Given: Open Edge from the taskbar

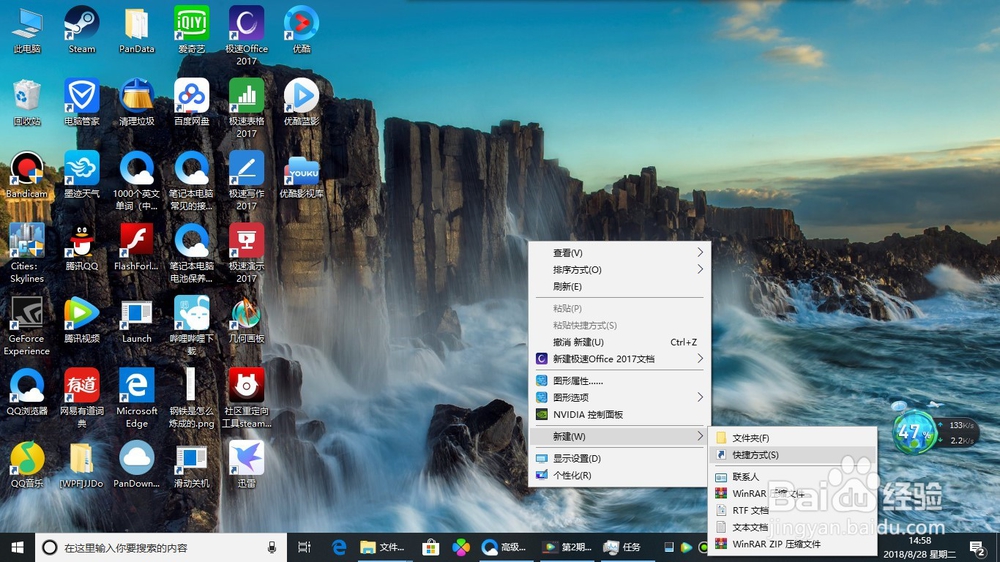Looking at the screenshot, I should coord(339,547).
